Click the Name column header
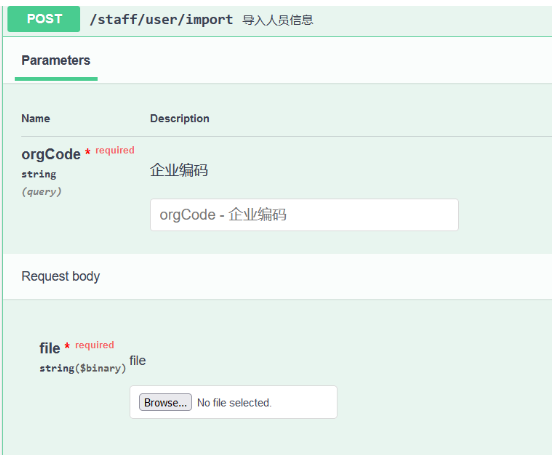Viewport: 552px width, 457px height. (x=36, y=118)
